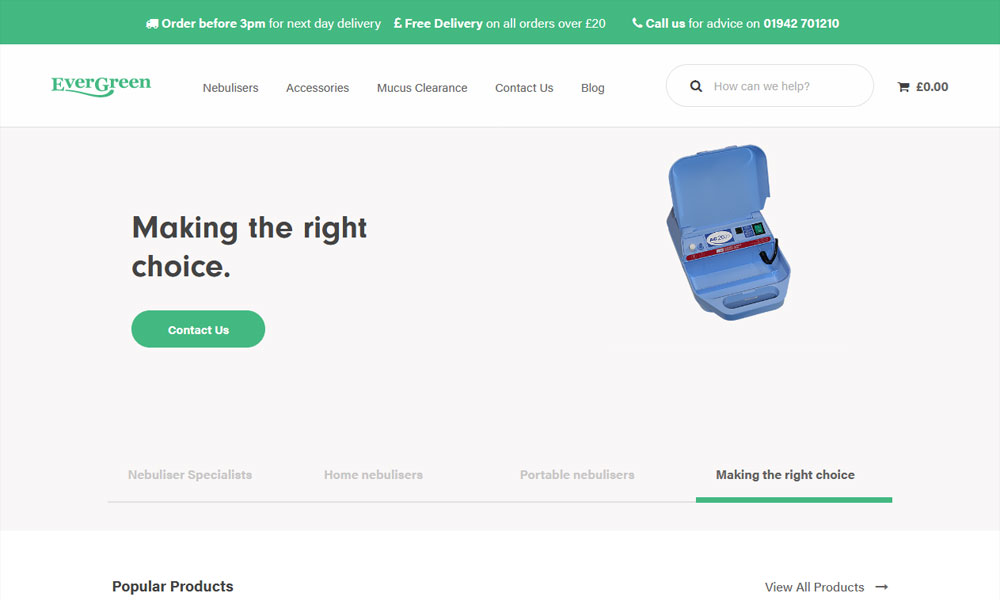Open Contact Us in navigation bar
The height and width of the screenshot is (600, 1000).
pos(524,88)
